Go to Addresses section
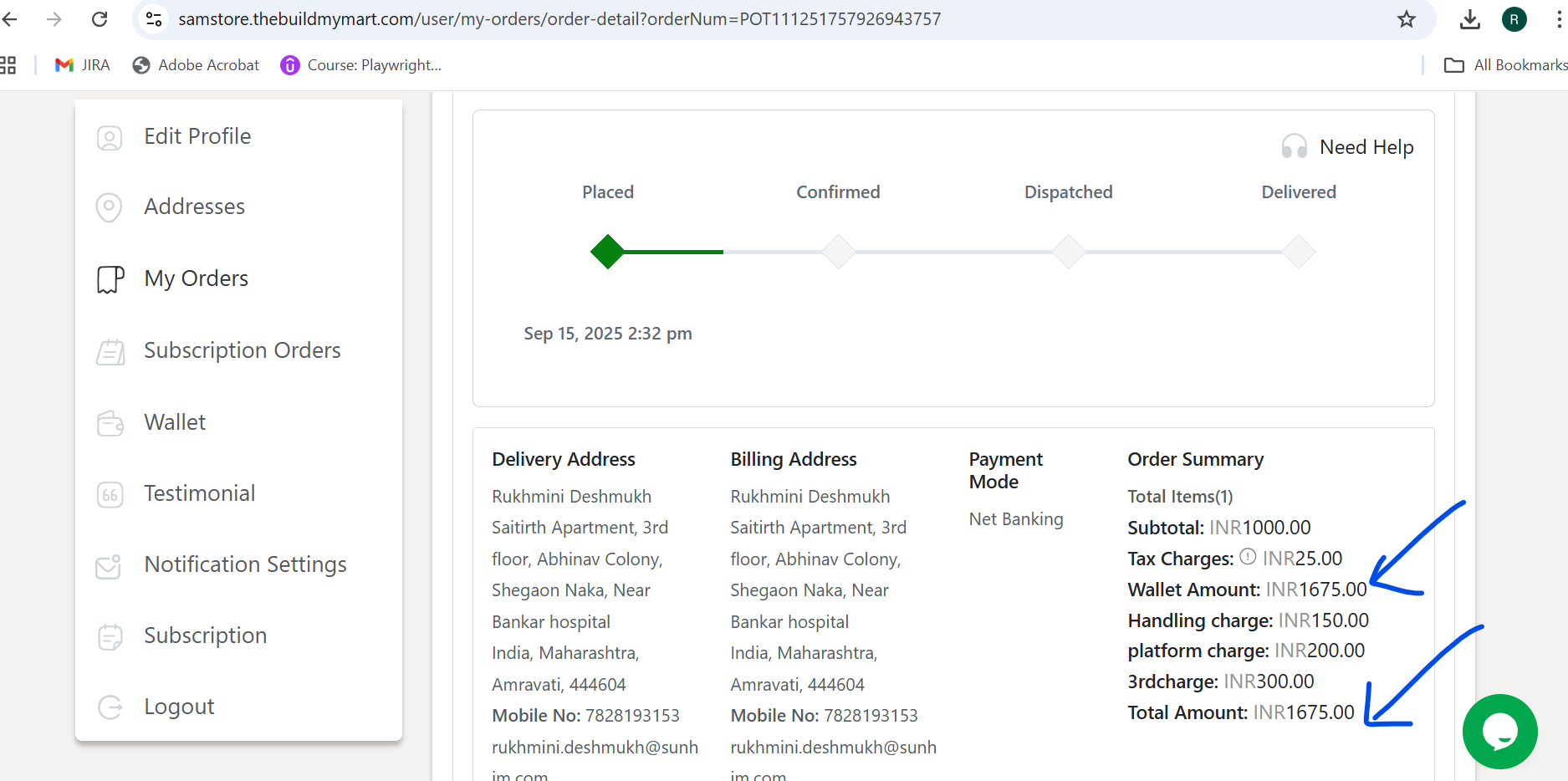The image size is (1568, 781). click(x=194, y=207)
